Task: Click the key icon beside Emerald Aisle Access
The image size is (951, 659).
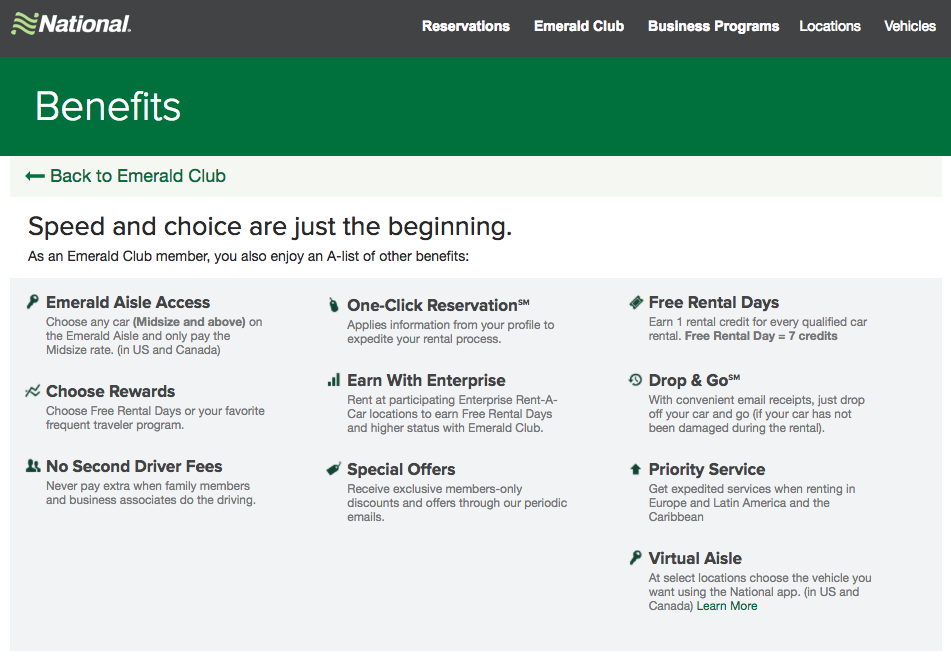Action: click(33, 302)
